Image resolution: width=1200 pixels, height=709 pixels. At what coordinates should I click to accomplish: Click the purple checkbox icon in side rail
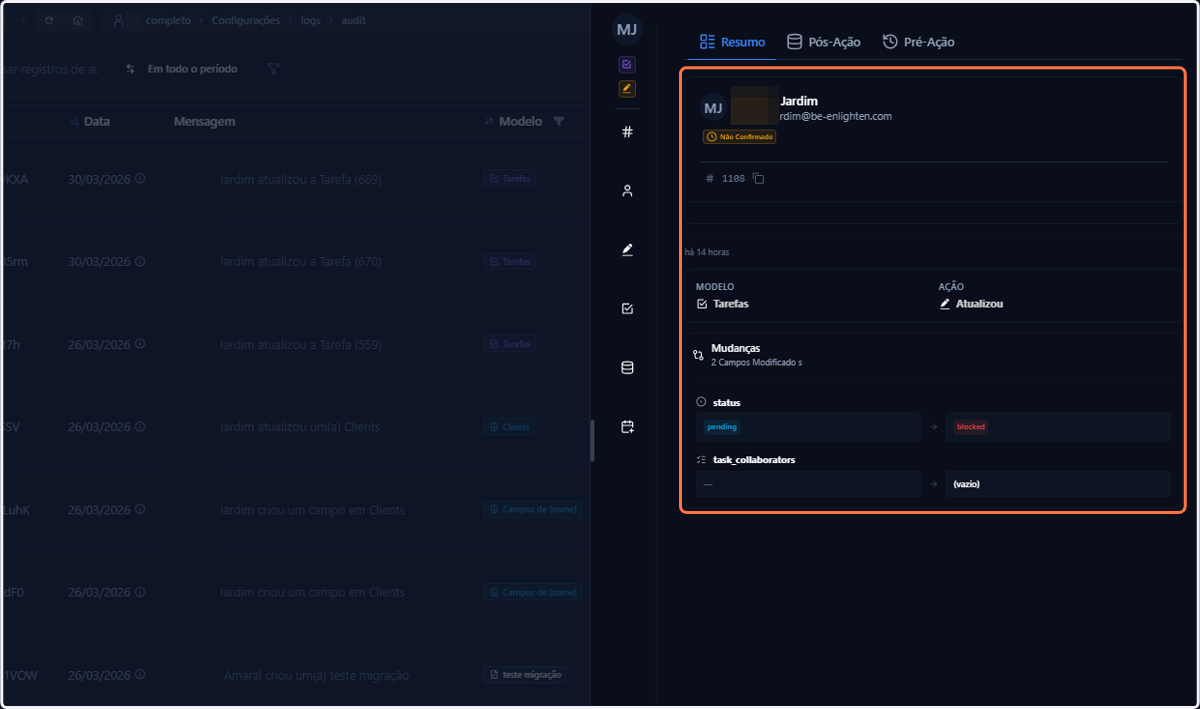point(627,65)
